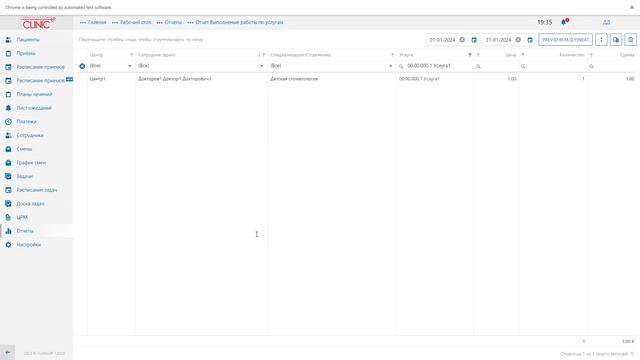Collapse sidebar with bottom-left back arrow
640x360 pixels.
8,353
